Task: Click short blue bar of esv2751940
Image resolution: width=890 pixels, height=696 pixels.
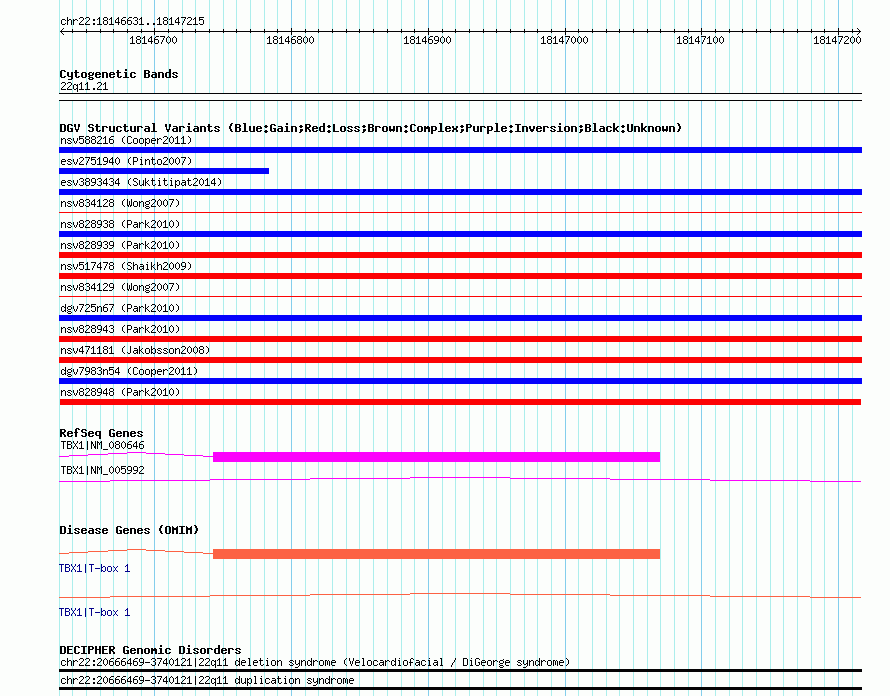Action: [x=164, y=171]
